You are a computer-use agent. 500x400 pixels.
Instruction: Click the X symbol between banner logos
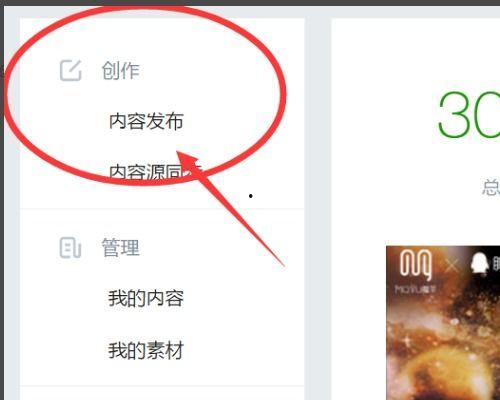pos(452,266)
